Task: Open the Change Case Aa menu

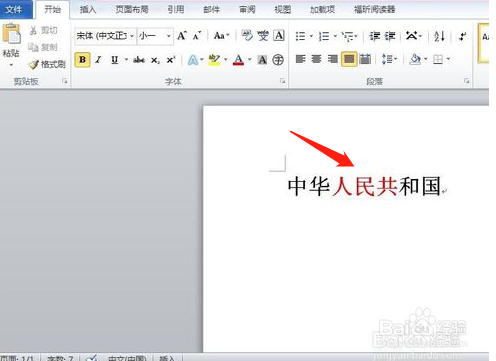Action: 222,36
